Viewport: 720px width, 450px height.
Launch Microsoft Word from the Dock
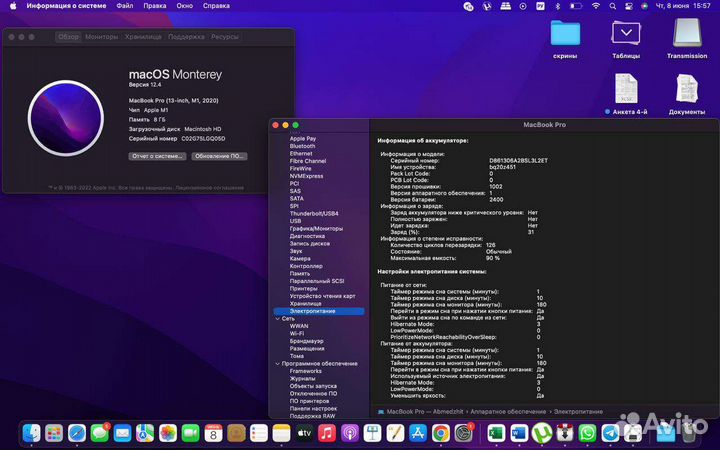click(x=519, y=433)
